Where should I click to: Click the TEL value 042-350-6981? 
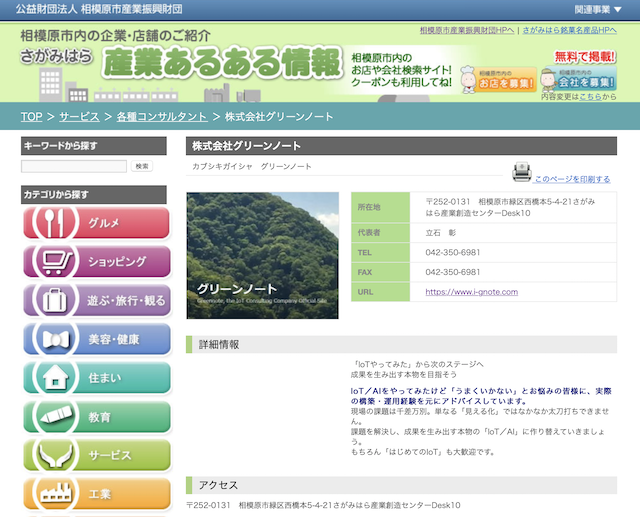pyautogui.click(x=453, y=253)
